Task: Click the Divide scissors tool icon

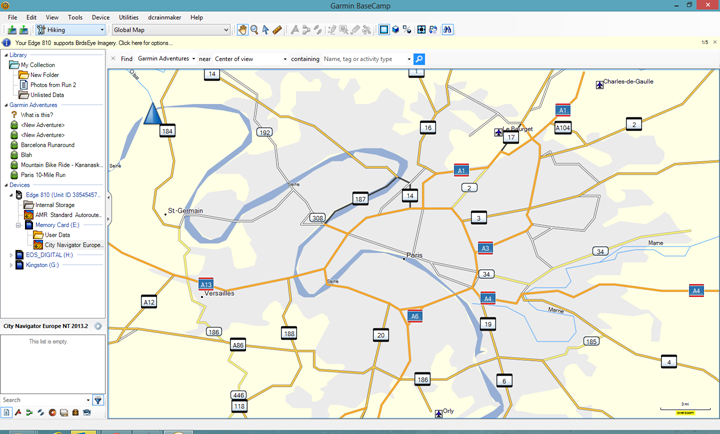Action: pos(366,30)
